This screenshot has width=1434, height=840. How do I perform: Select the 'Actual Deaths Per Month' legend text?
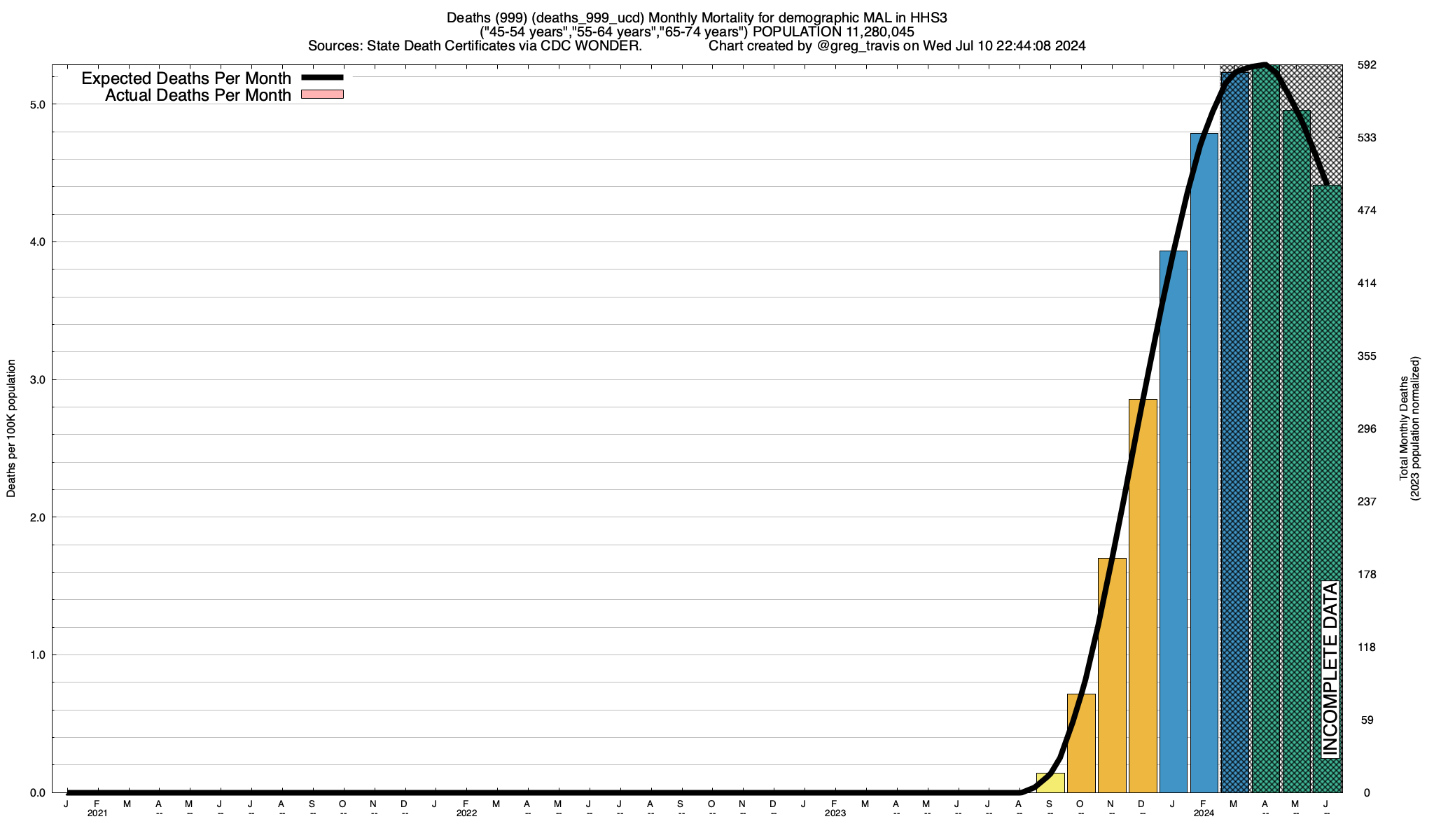[x=198, y=95]
